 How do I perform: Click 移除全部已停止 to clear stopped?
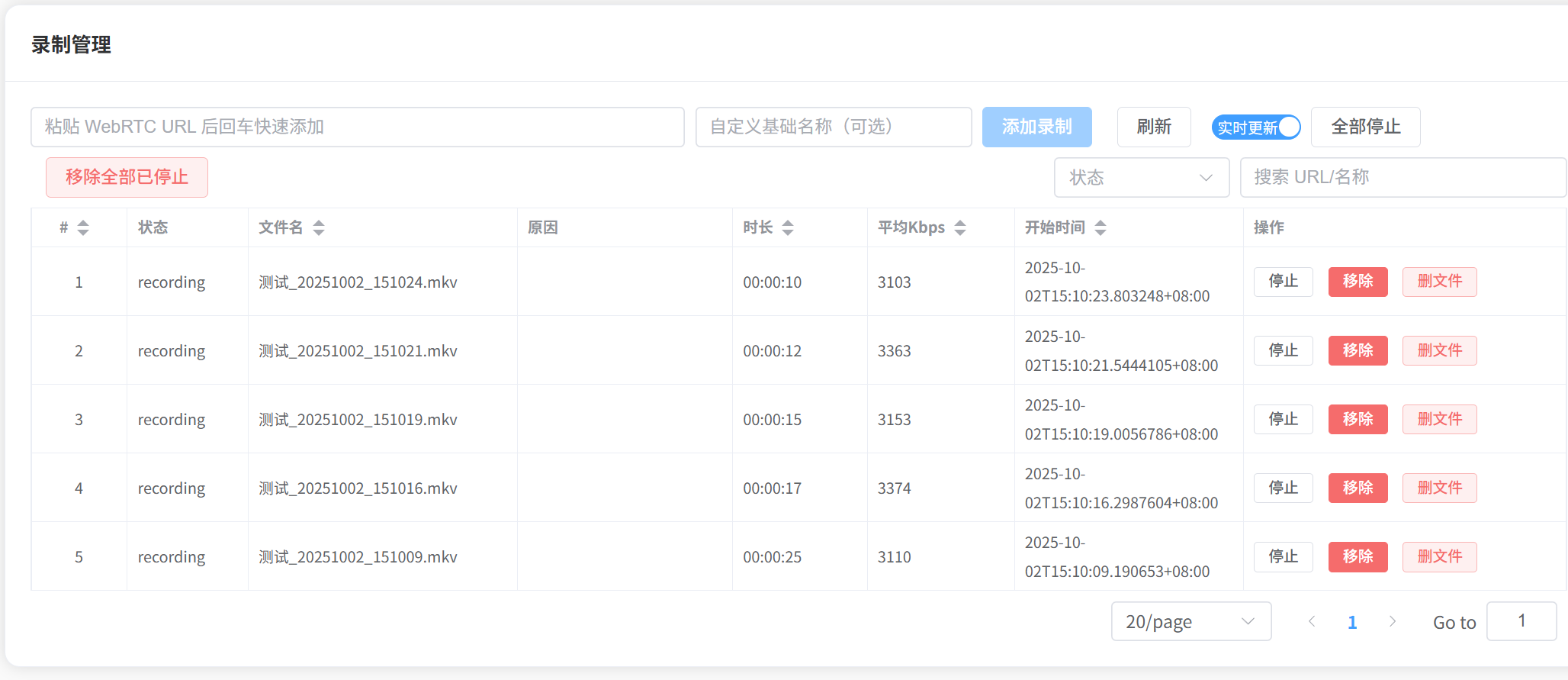pos(127,177)
